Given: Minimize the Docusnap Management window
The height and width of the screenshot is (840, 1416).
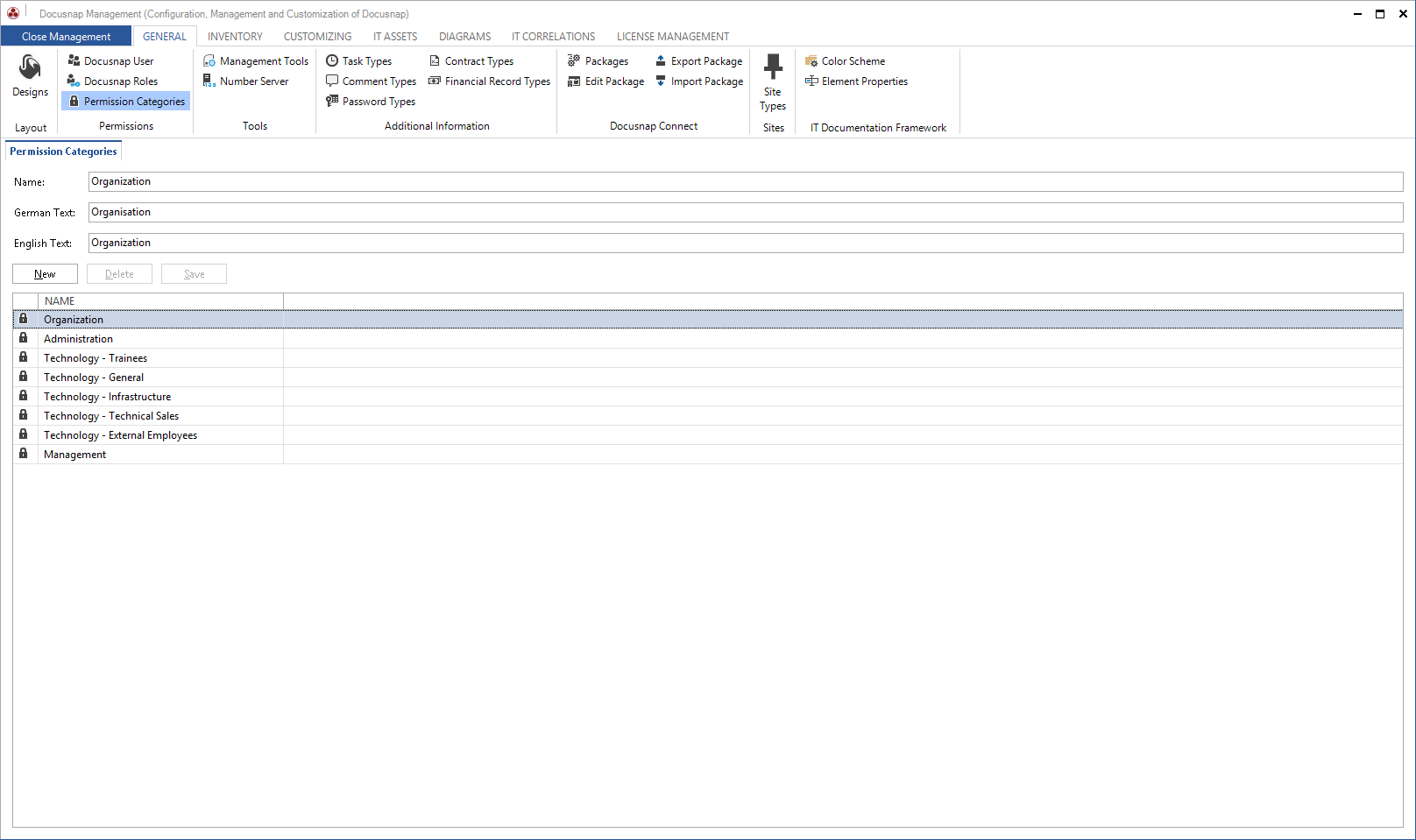Looking at the screenshot, I should click(x=1357, y=13).
